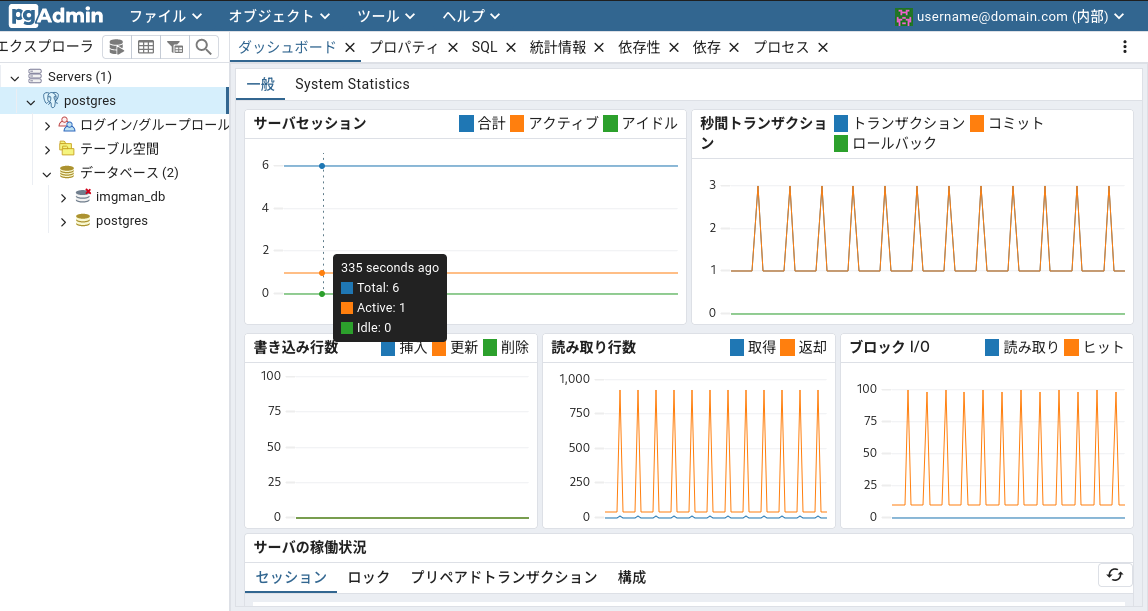The height and width of the screenshot is (611, 1148).
Task: Click the ログイン/グループロール users icon
Action: [67, 125]
